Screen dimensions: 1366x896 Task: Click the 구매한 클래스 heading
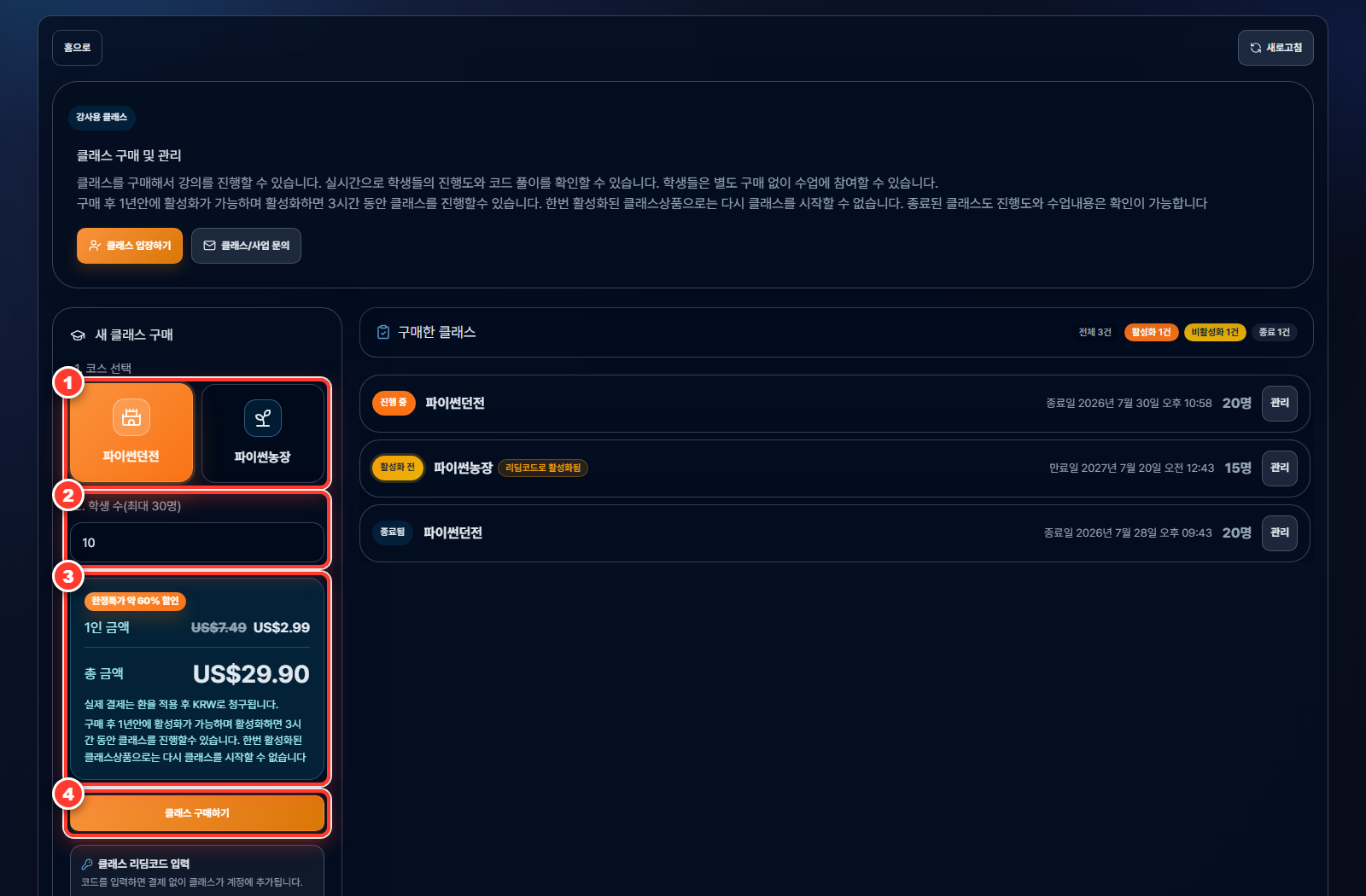[x=437, y=332]
